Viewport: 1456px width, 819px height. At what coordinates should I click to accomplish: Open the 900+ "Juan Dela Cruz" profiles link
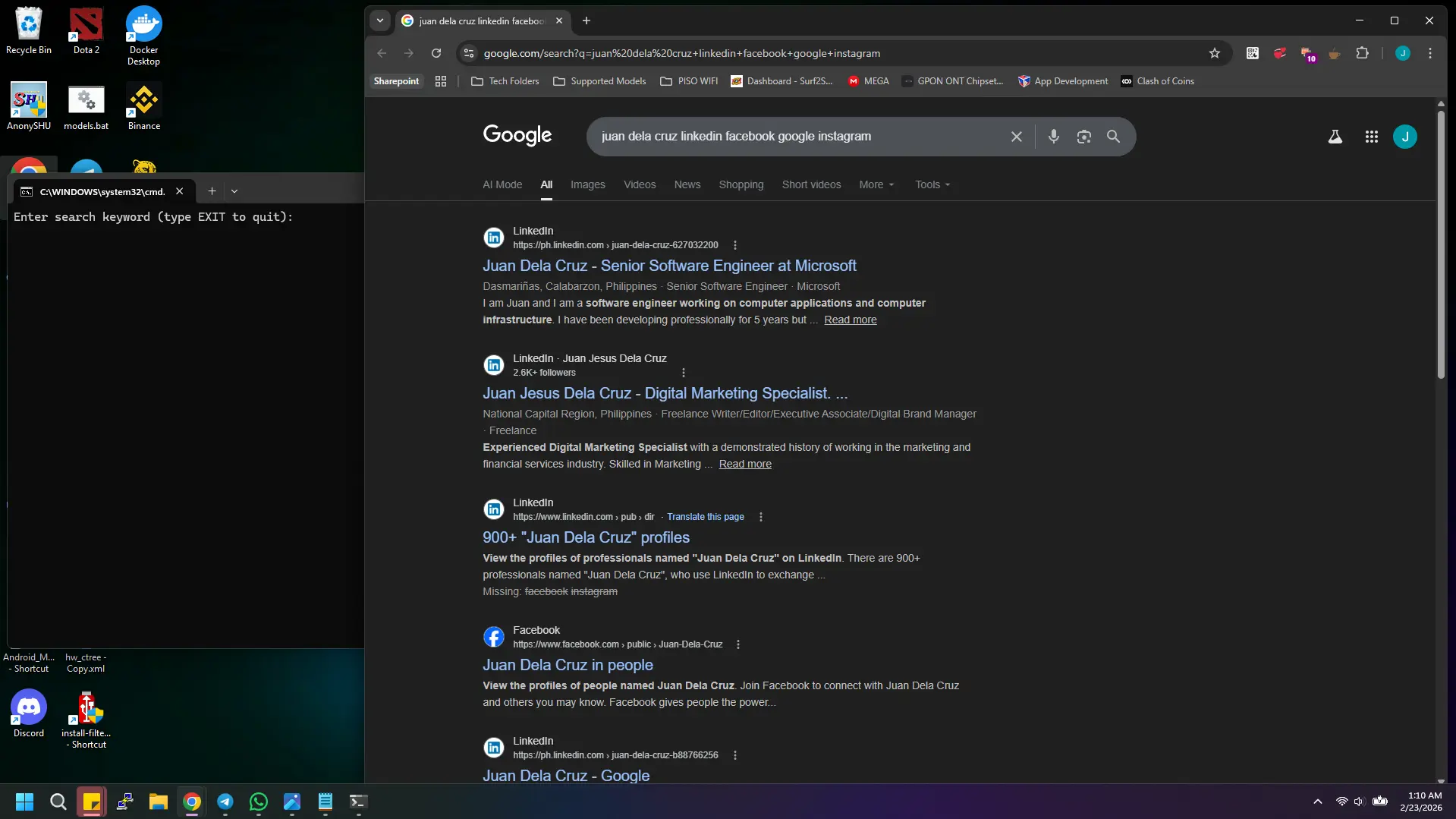pyautogui.click(x=586, y=537)
